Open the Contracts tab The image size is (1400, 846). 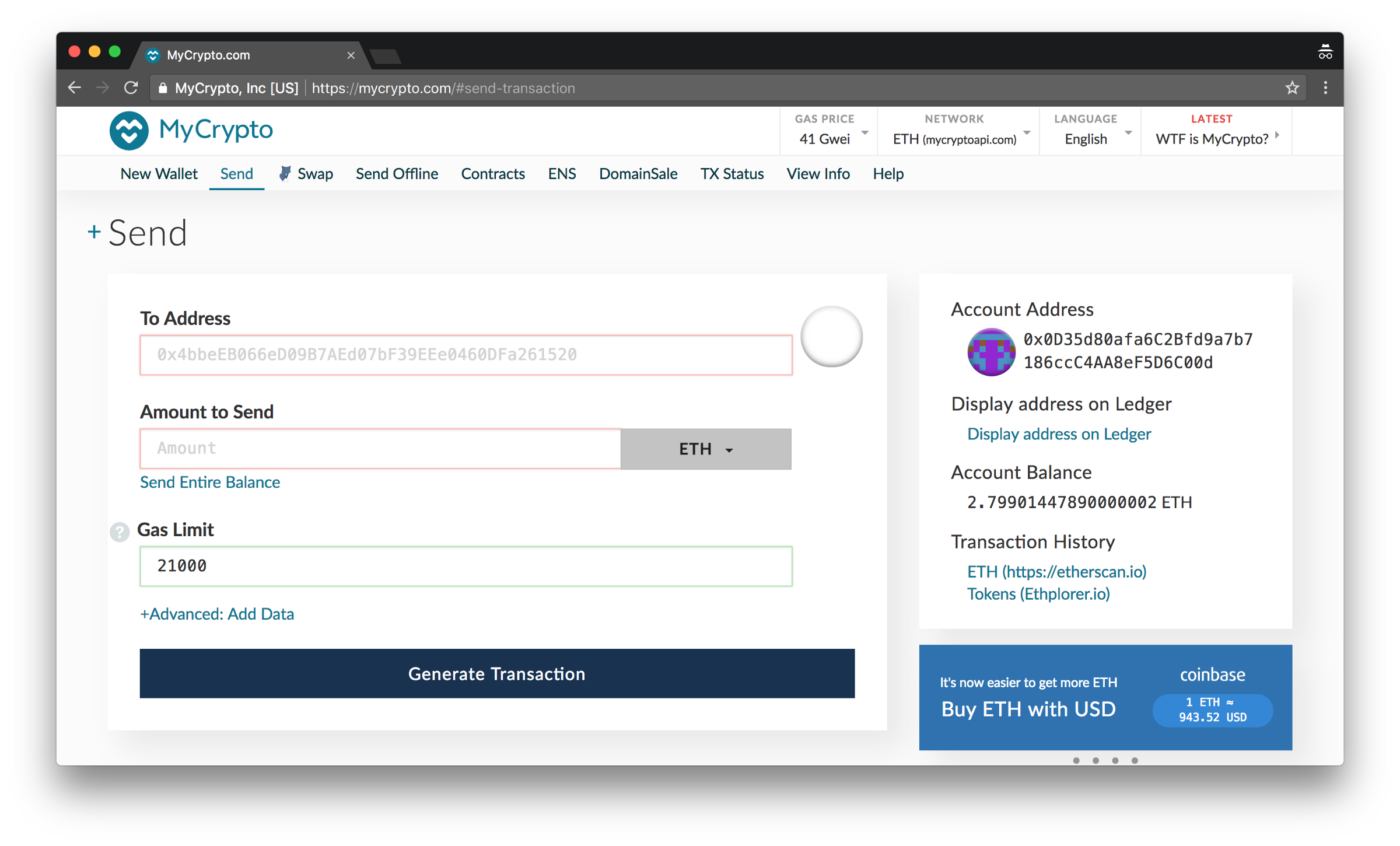pyautogui.click(x=492, y=174)
